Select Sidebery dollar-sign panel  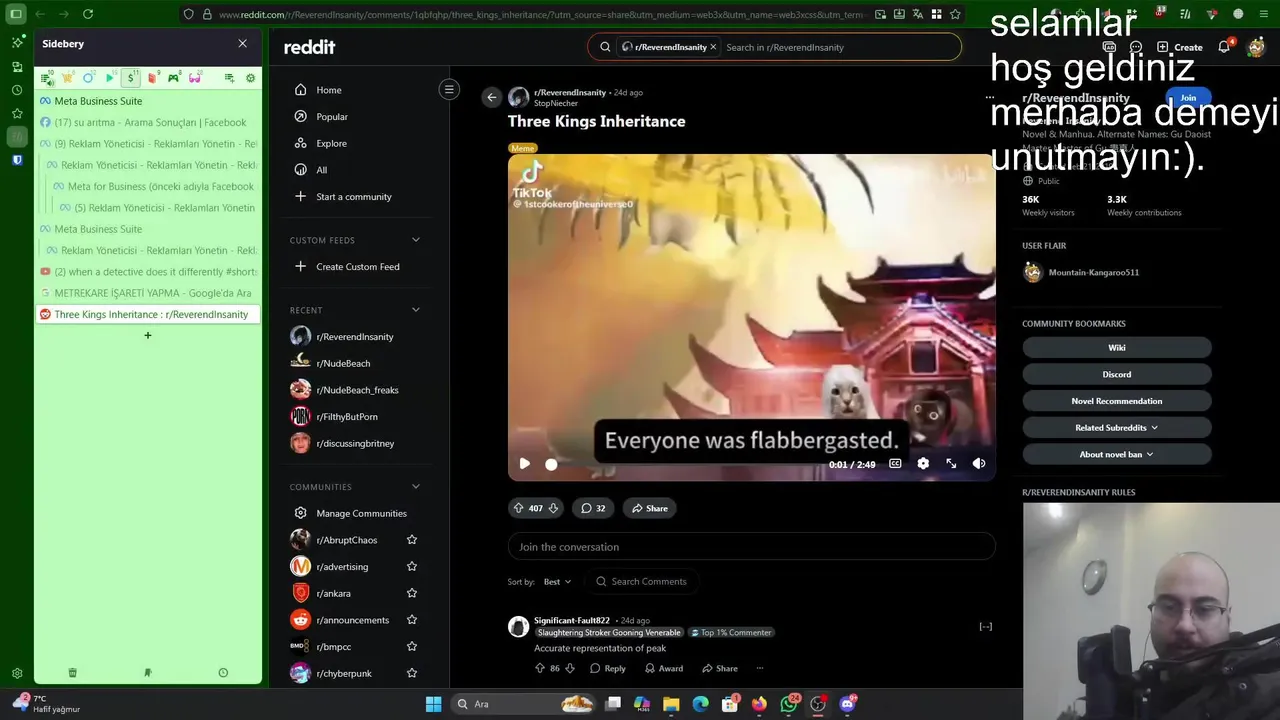point(131,77)
